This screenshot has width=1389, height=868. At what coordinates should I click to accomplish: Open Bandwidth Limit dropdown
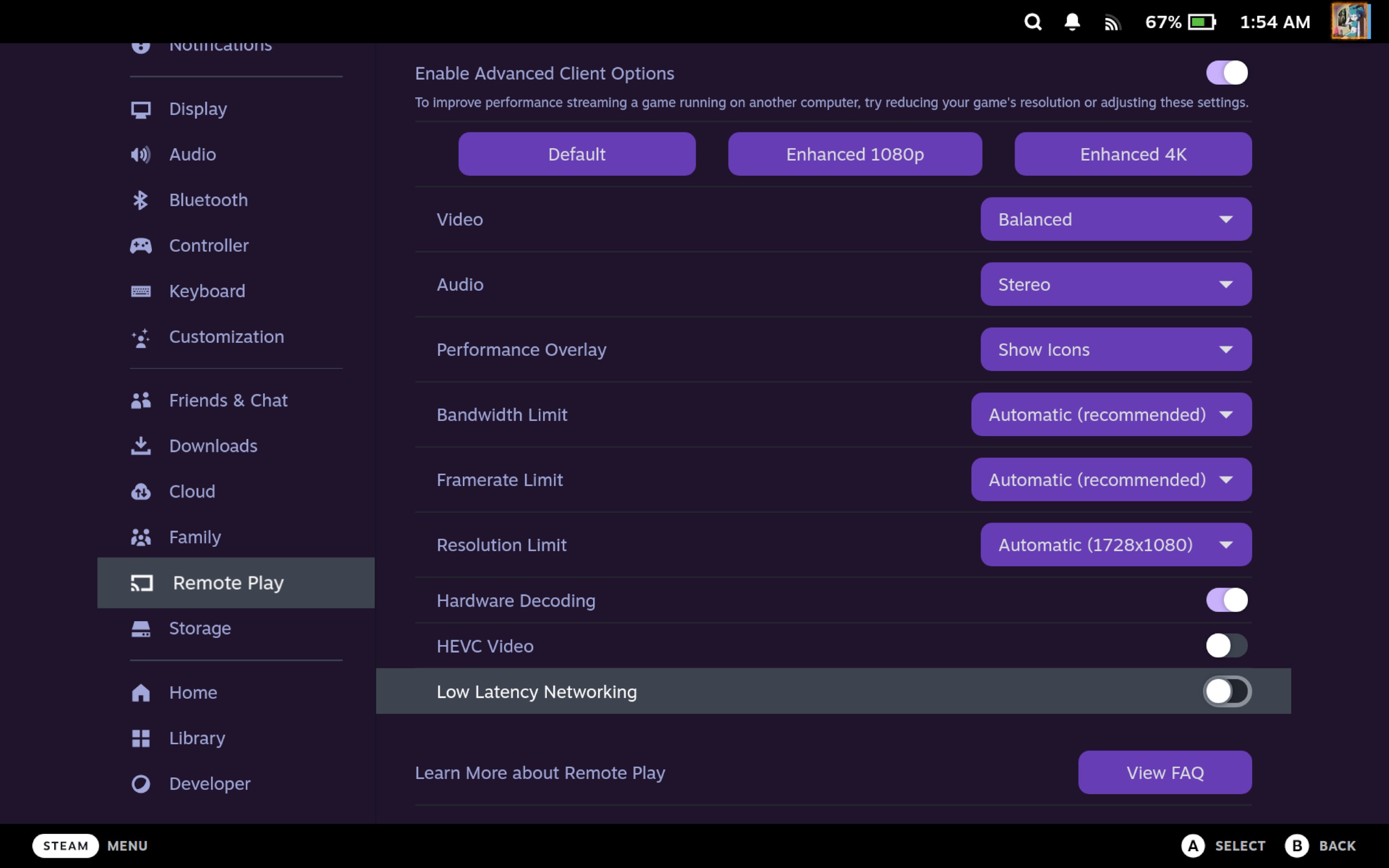pyautogui.click(x=1111, y=414)
